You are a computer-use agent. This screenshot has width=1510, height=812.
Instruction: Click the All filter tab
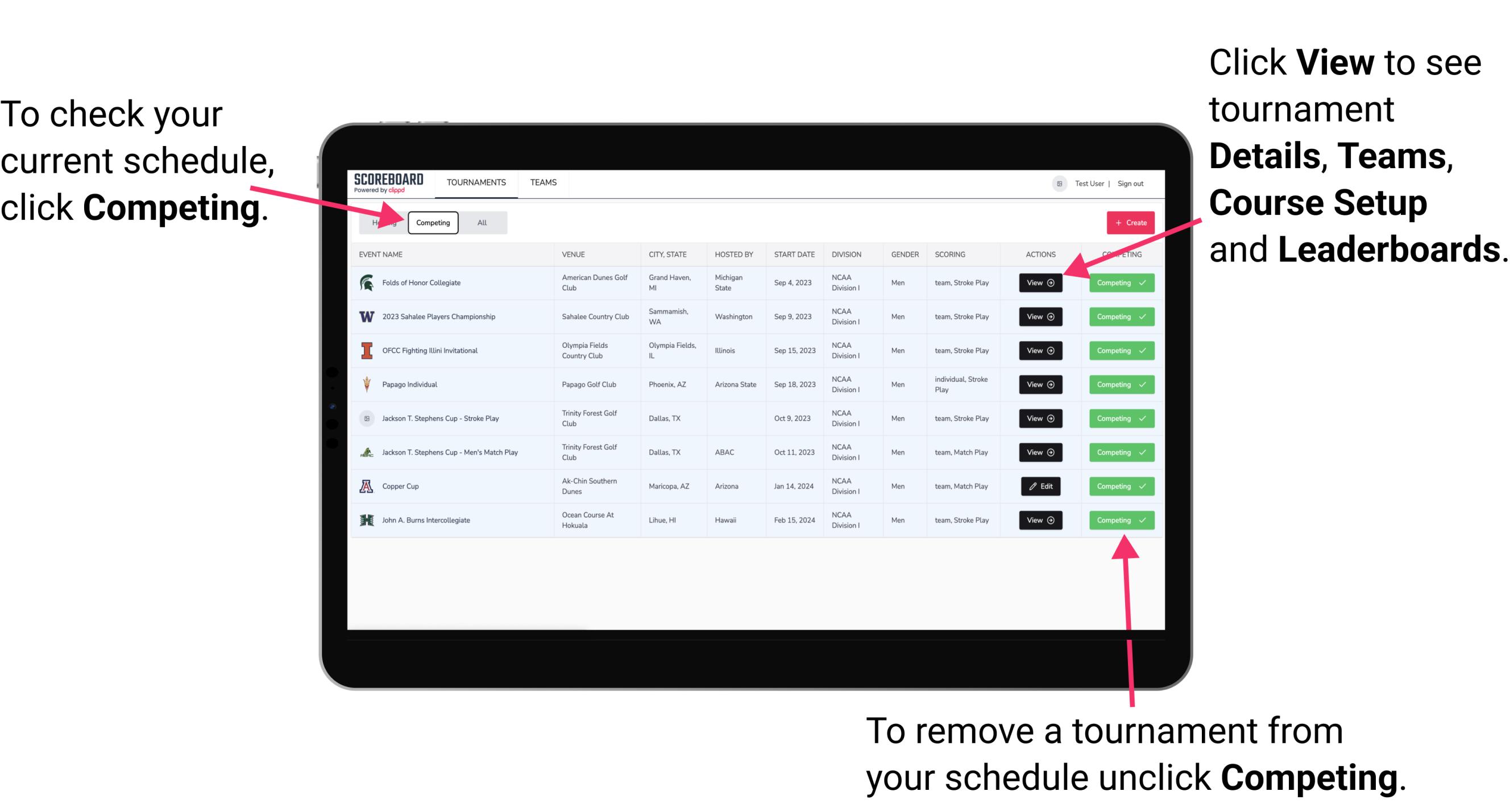click(x=481, y=222)
